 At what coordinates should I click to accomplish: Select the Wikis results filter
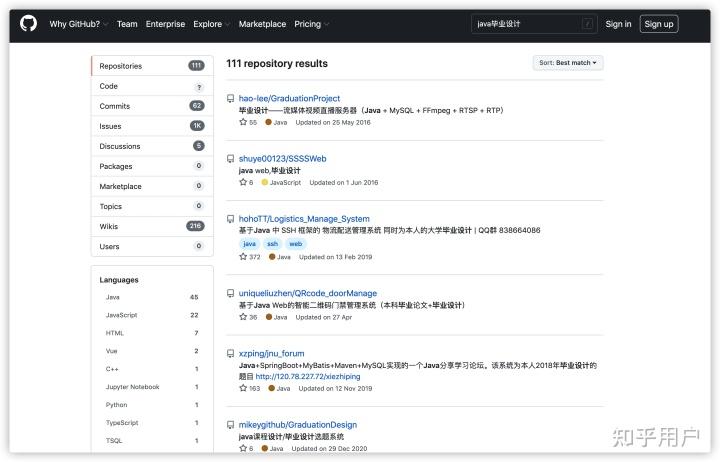click(x=152, y=226)
